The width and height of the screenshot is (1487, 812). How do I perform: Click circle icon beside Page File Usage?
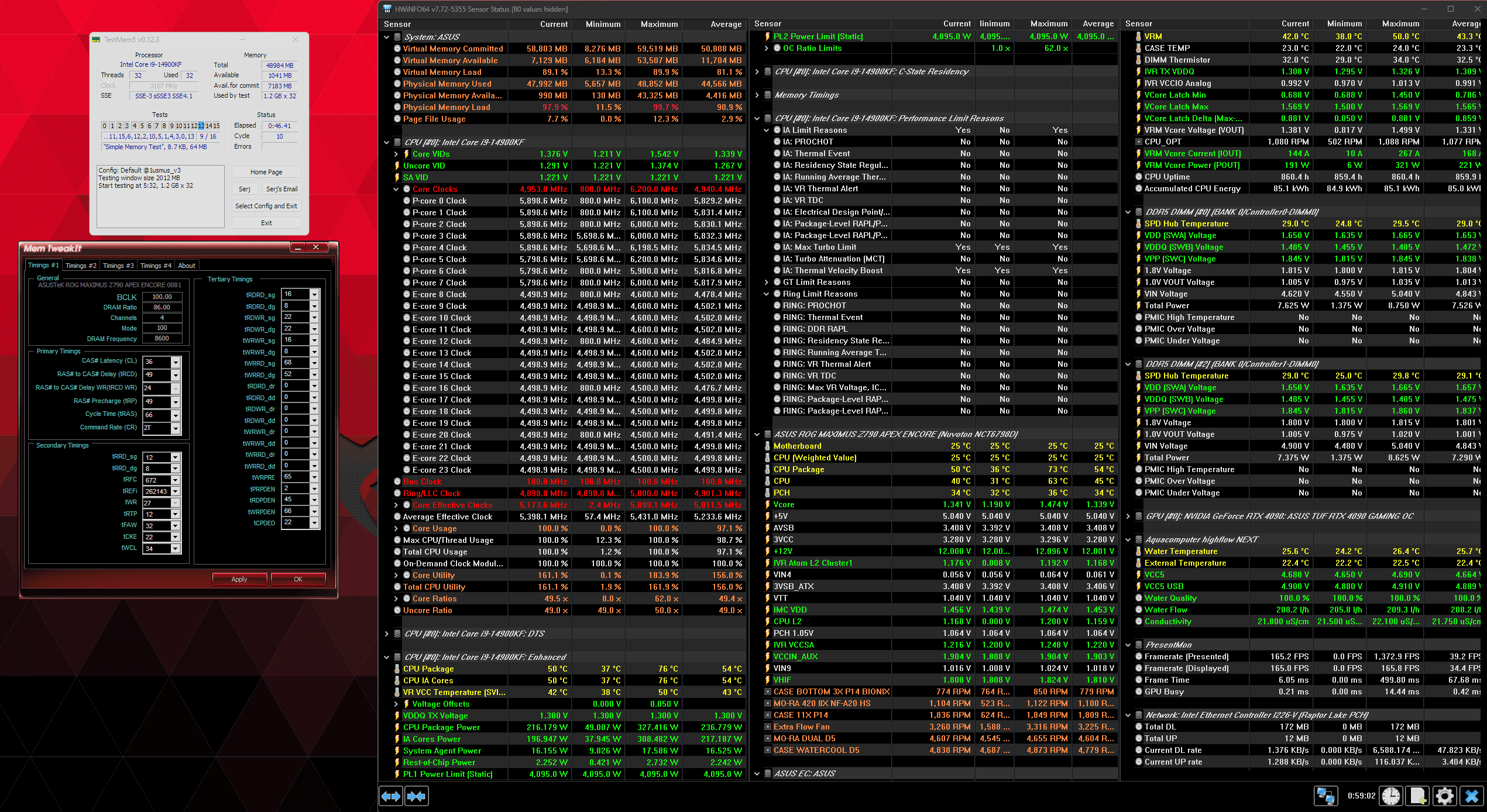[397, 119]
